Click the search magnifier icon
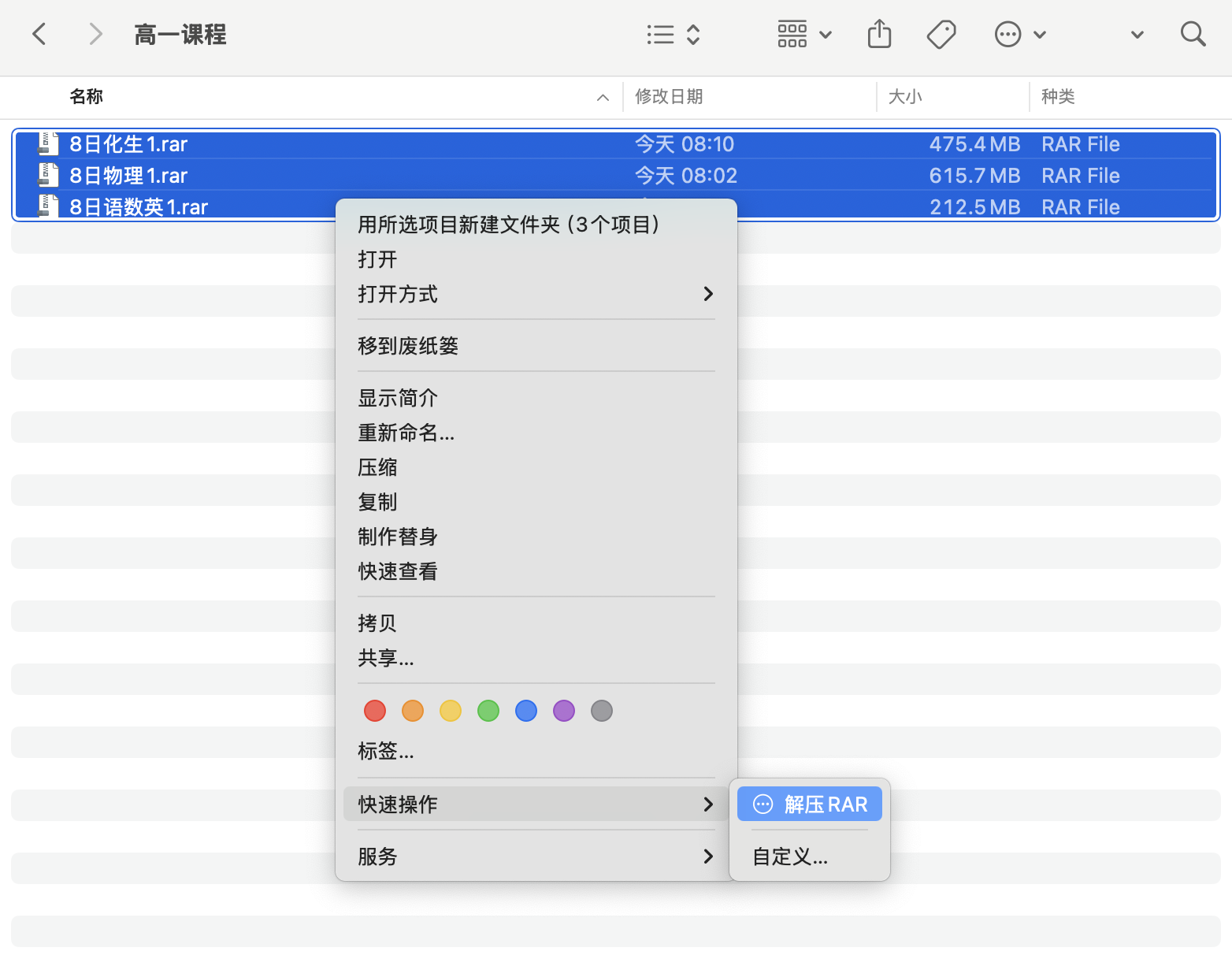This screenshot has width=1232, height=955. tap(1193, 35)
